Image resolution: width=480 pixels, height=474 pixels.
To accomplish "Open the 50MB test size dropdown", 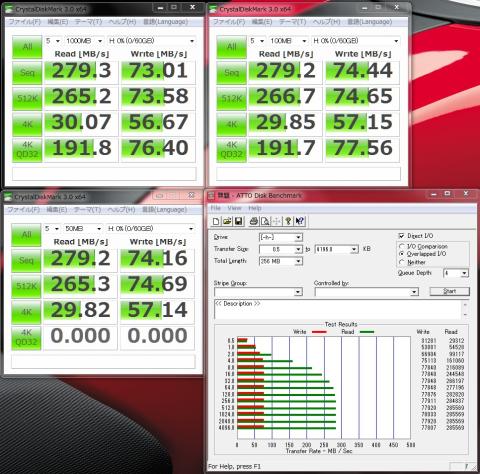I will (x=83, y=229).
